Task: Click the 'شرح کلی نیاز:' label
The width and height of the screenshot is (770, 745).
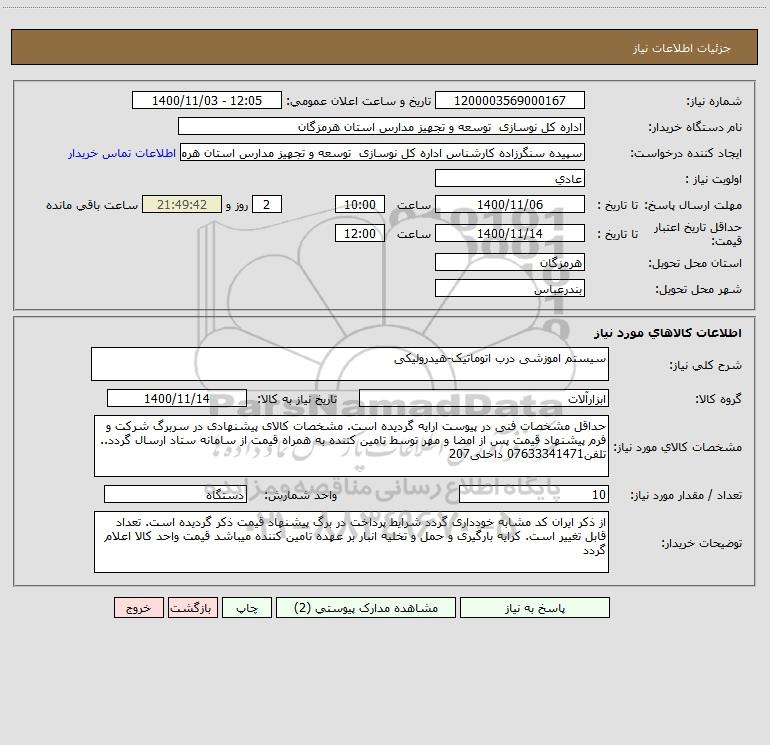Action: point(706,365)
